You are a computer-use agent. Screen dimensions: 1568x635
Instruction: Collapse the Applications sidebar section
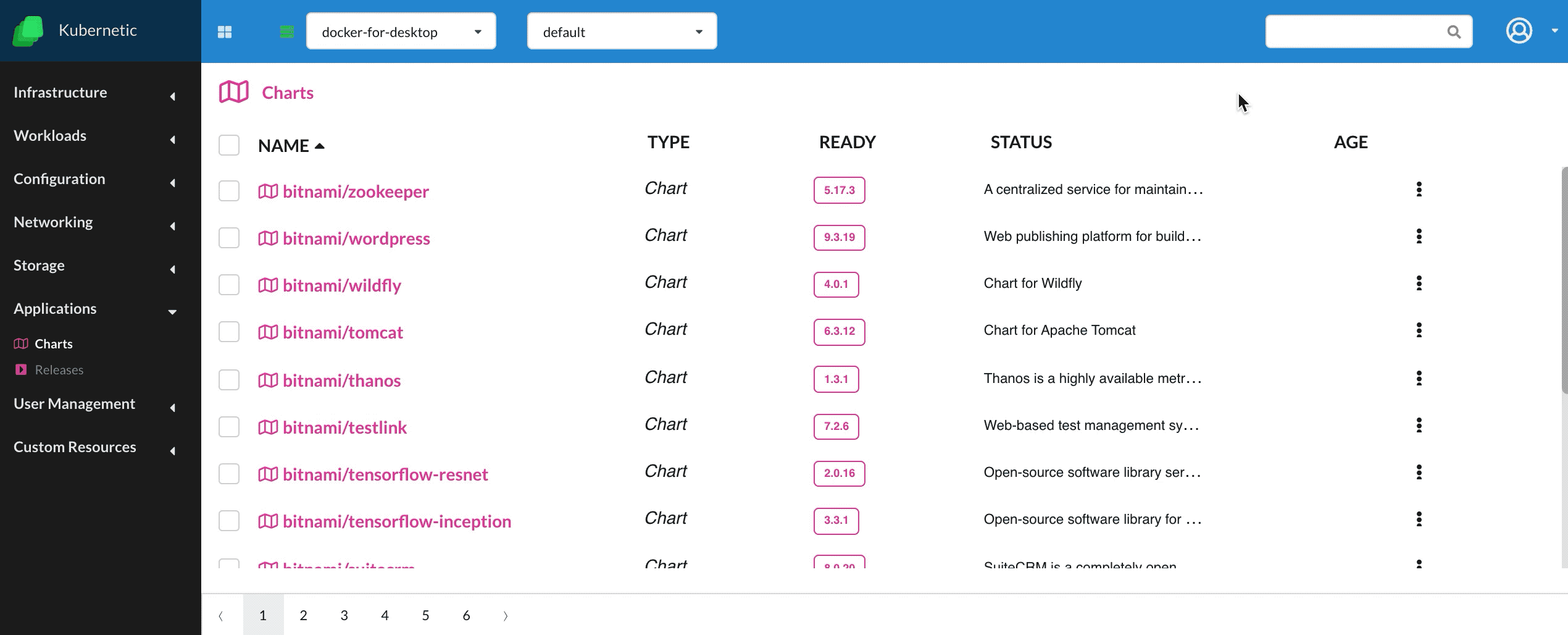[95, 309]
